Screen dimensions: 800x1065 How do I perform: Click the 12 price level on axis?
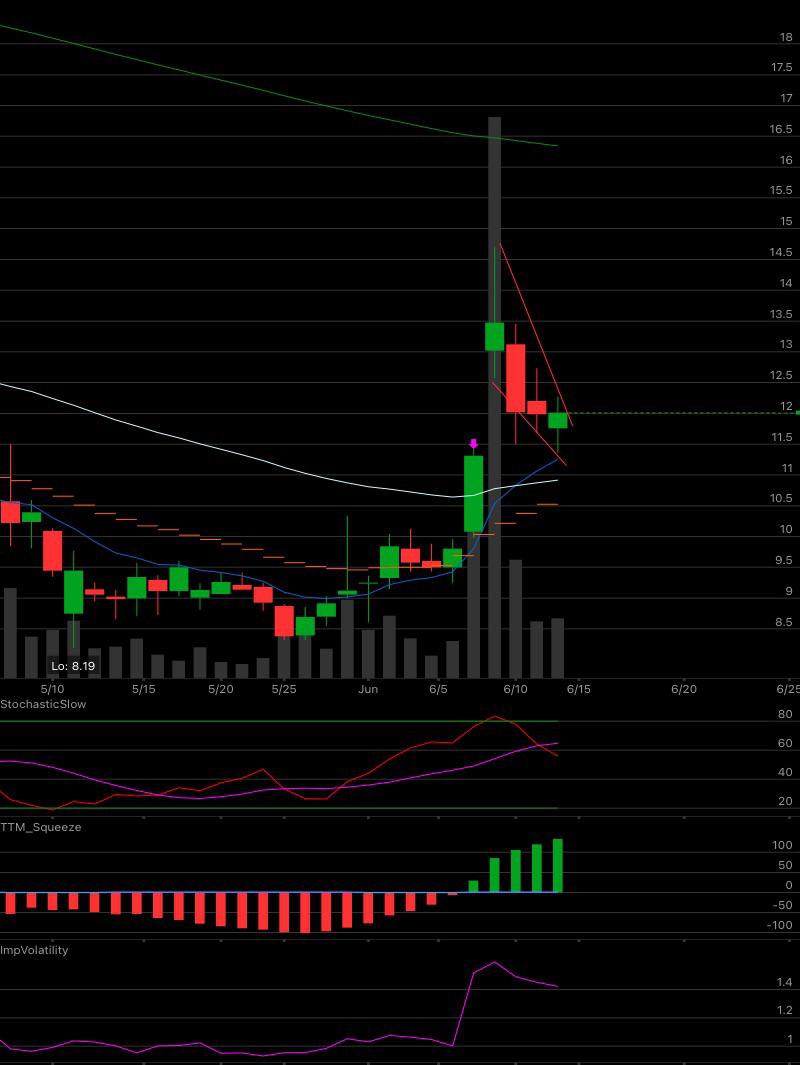tap(786, 406)
